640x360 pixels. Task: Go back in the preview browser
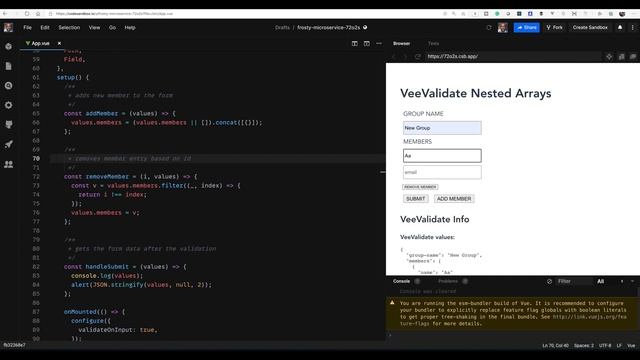click(394, 56)
